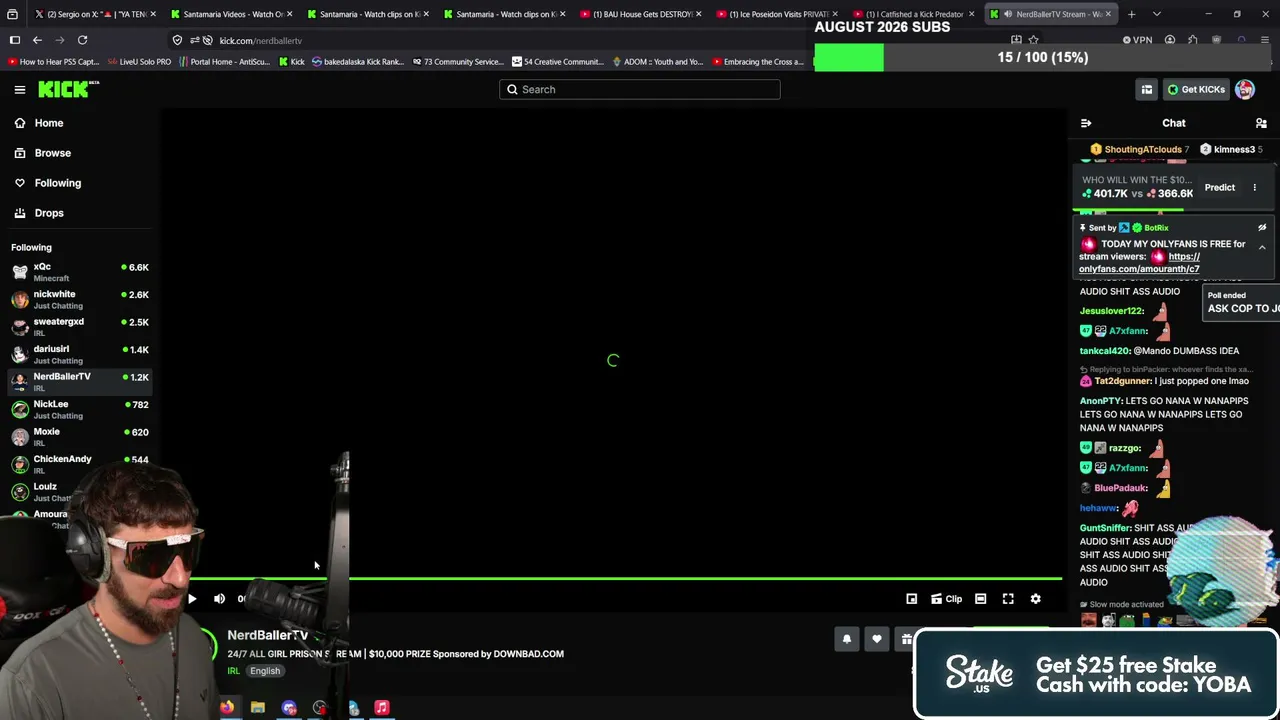
Task: Click the Kick logo
Action: [x=69, y=90]
